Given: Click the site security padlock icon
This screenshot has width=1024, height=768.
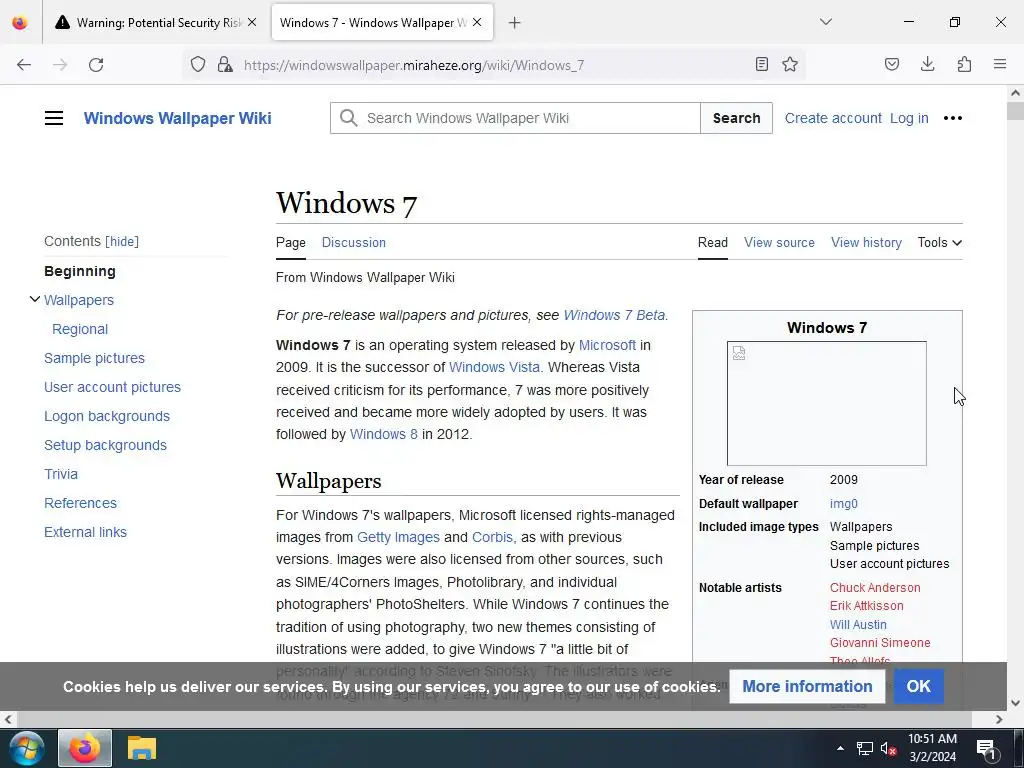Looking at the screenshot, I should coord(225,64).
